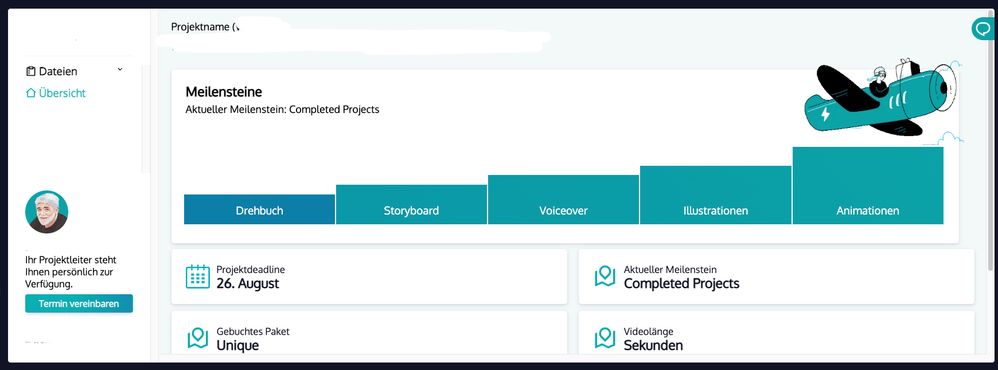This screenshot has width=998, height=370.
Task: Click the Aktueller Meilenstein map icon
Action: (x=605, y=276)
